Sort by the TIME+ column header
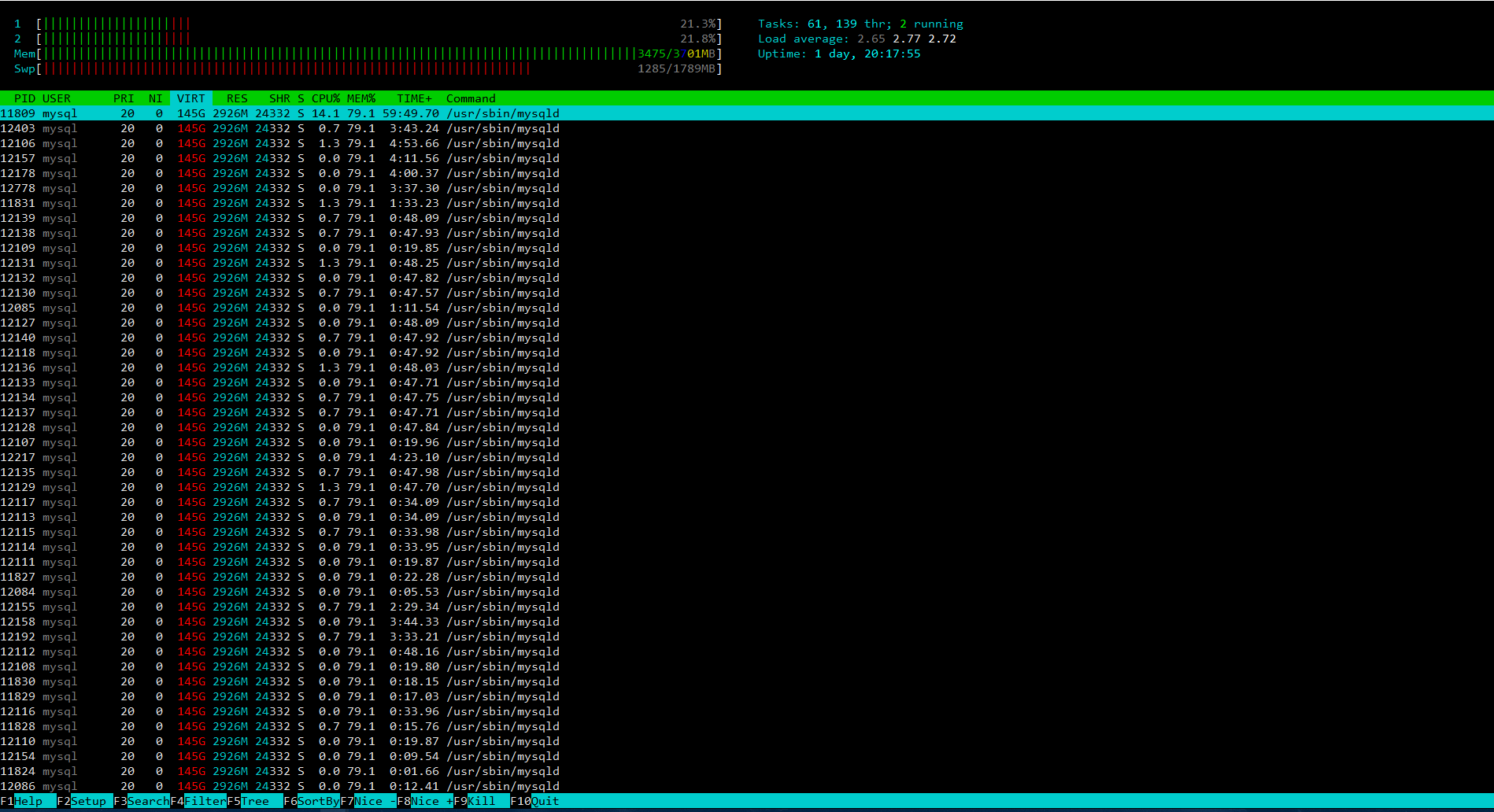The image size is (1494, 812). click(414, 98)
